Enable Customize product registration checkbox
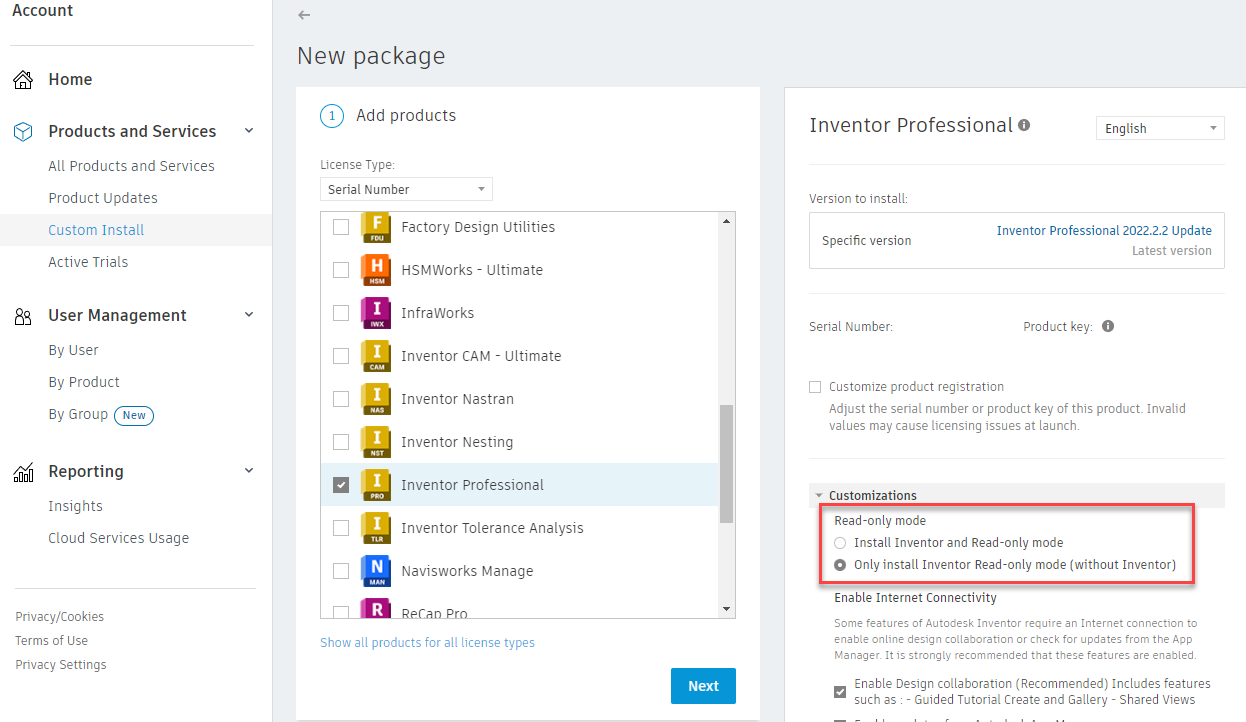Image resolution: width=1246 pixels, height=722 pixels. coord(815,387)
